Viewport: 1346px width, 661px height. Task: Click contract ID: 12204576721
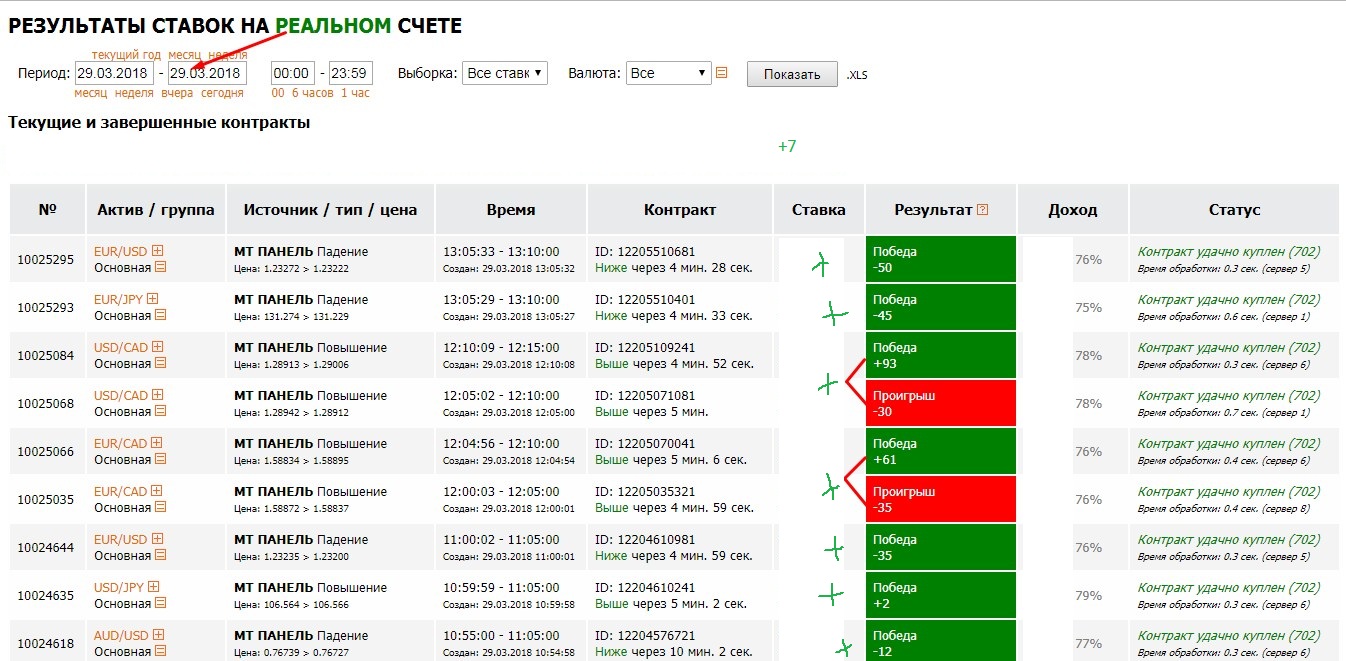[x=645, y=636]
